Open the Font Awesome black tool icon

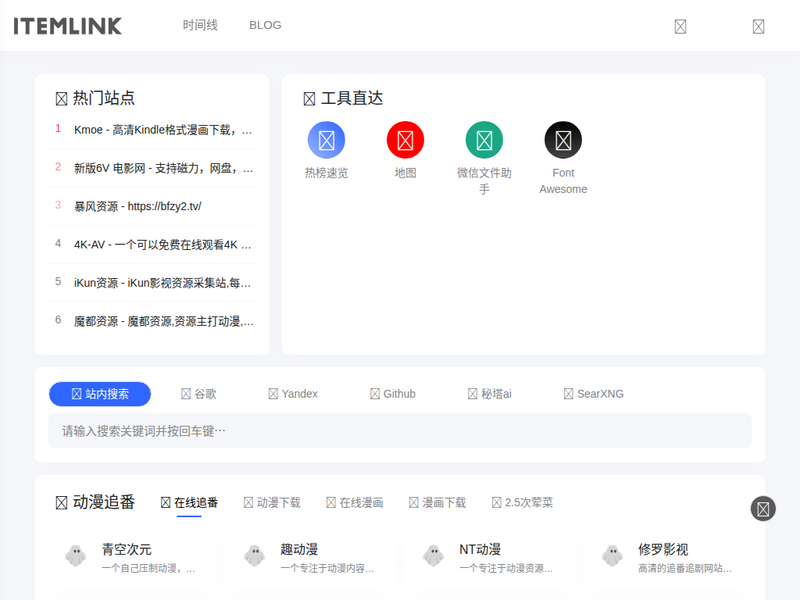tap(563, 140)
